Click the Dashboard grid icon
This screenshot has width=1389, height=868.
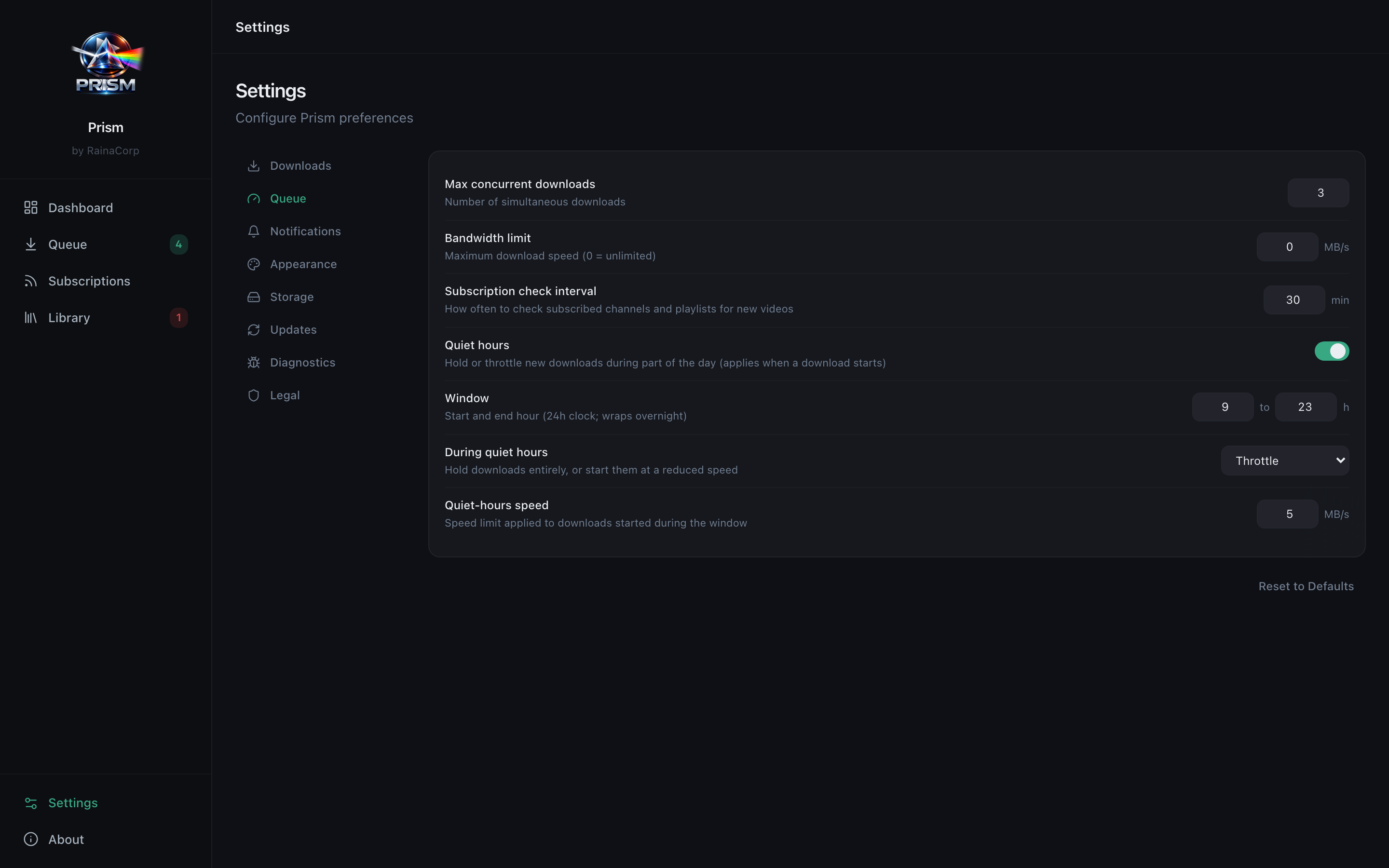click(x=31, y=207)
